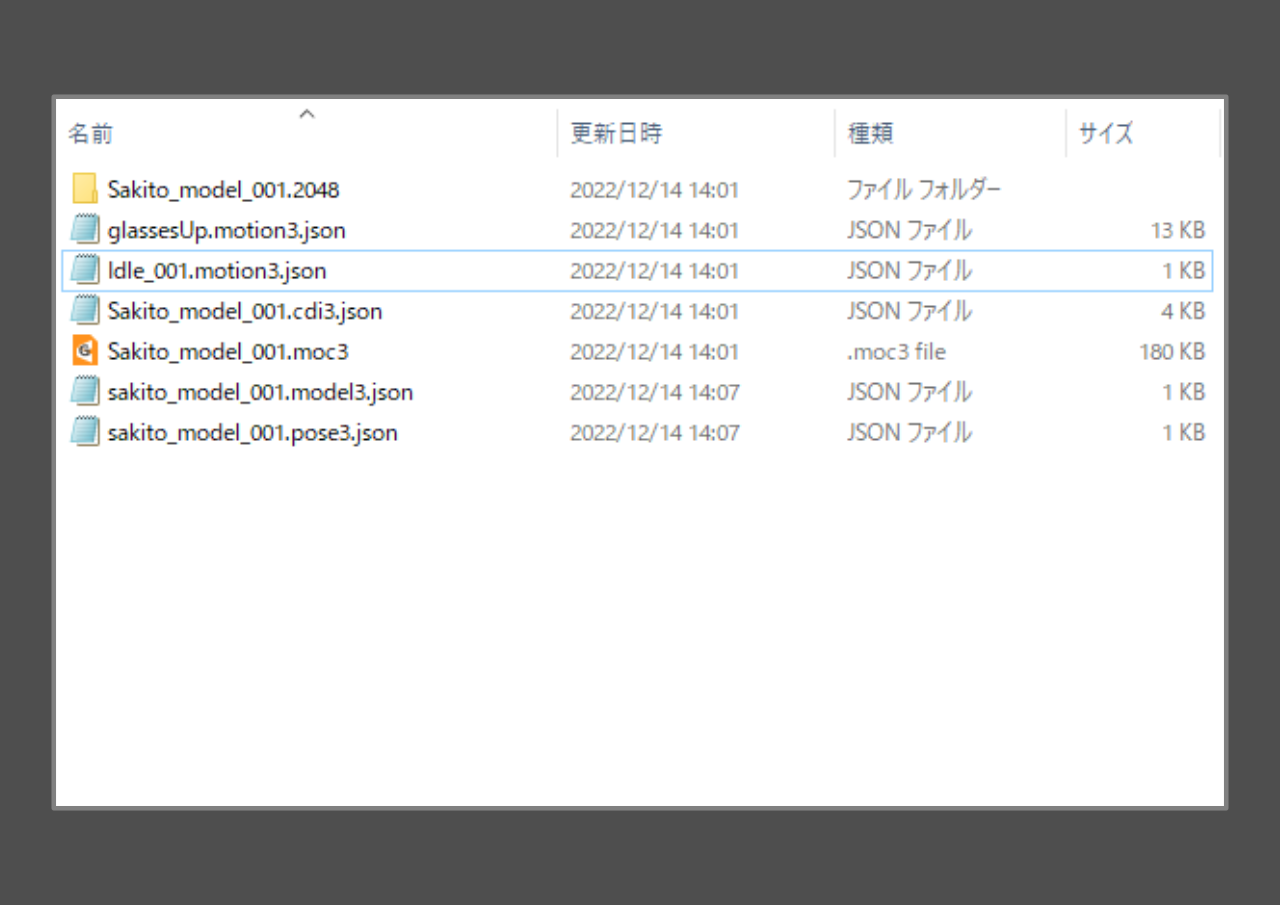This screenshot has width=1280, height=905.
Task: Click the date of Sakito_model_001.2048 folder
Action: click(x=654, y=189)
